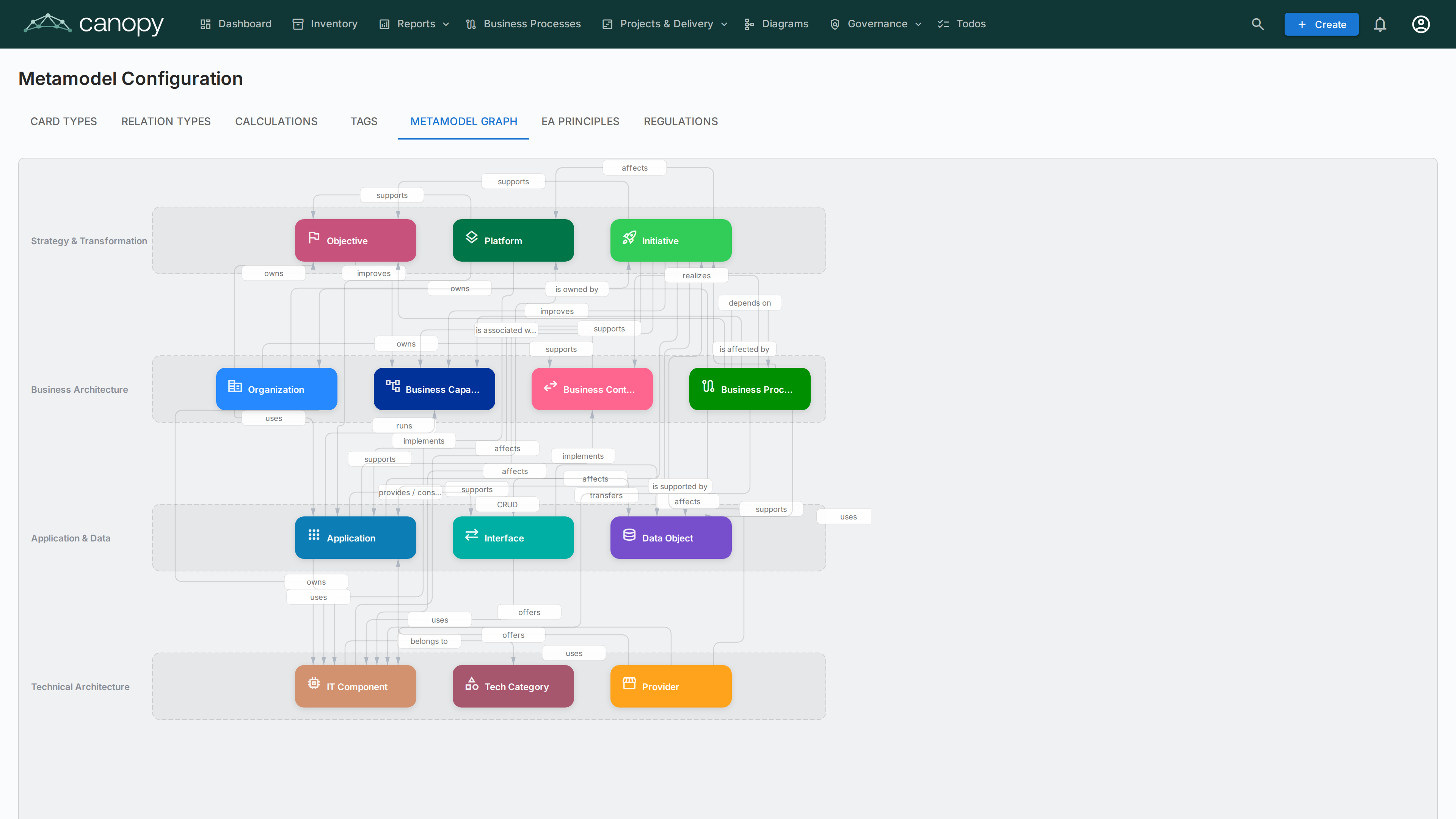Viewport: 1456px width, 819px height.
Task: Select the Interface node
Action: pyautogui.click(x=513, y=538)
